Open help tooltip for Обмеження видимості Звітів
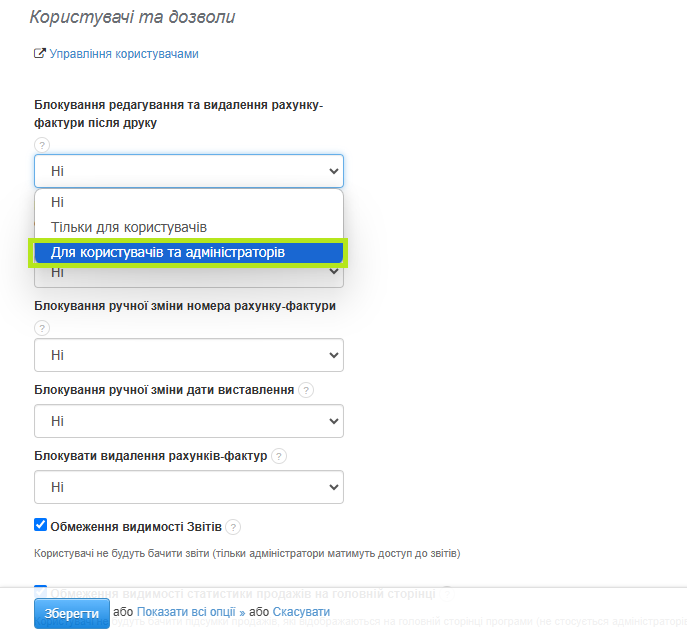The image size is (687, 635). [x=233, y=527]
